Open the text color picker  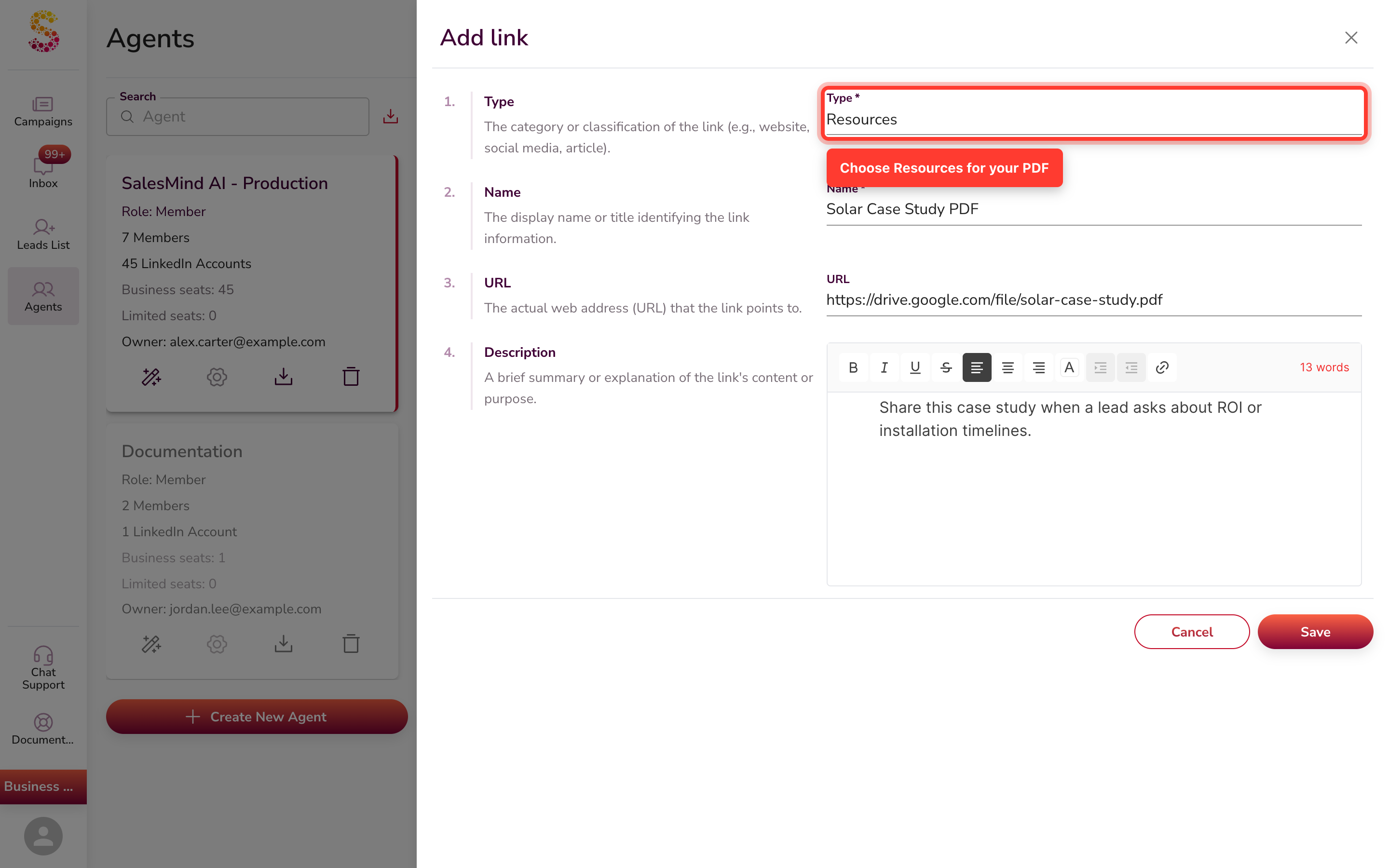pos(1069,367)
